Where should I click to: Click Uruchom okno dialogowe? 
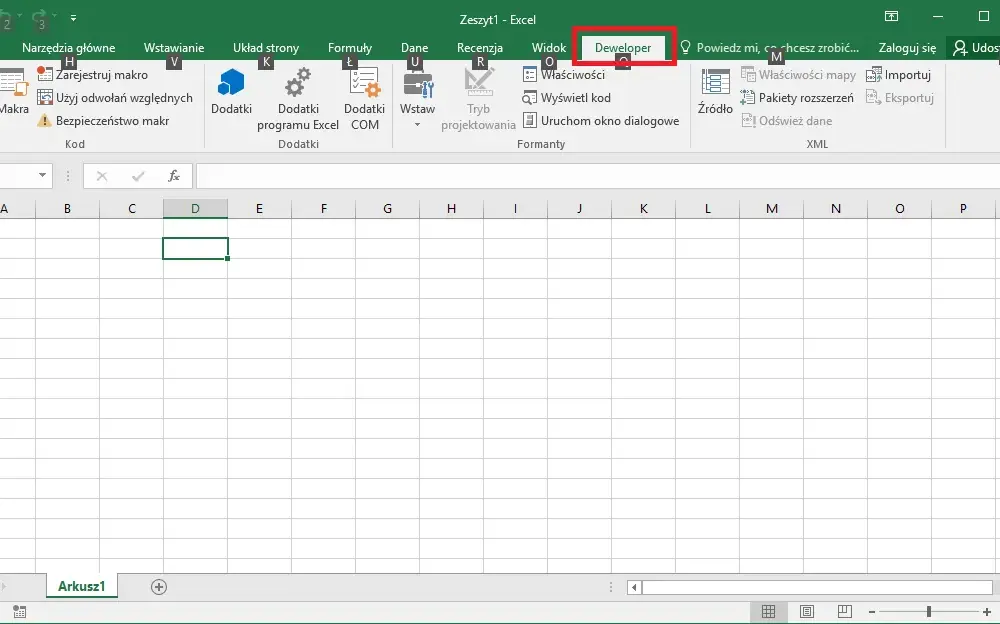[x=601, y=121]
